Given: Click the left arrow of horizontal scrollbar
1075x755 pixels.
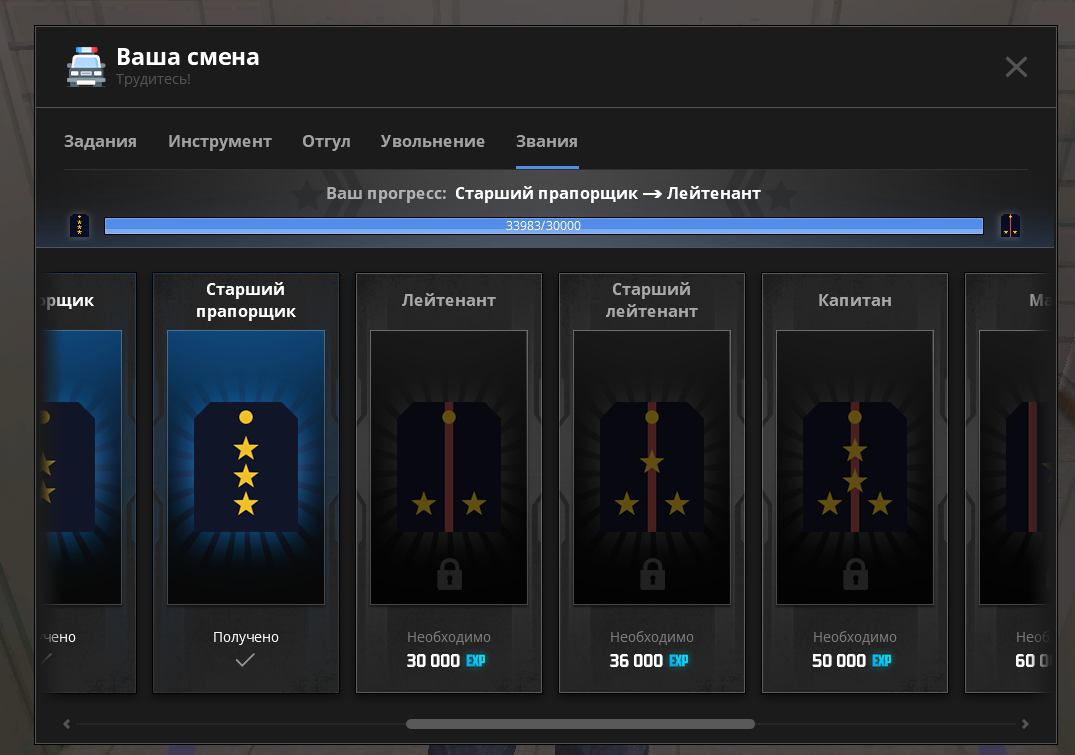Looking at the screenshot, I should pyautogui.click(x=67, y=723).
